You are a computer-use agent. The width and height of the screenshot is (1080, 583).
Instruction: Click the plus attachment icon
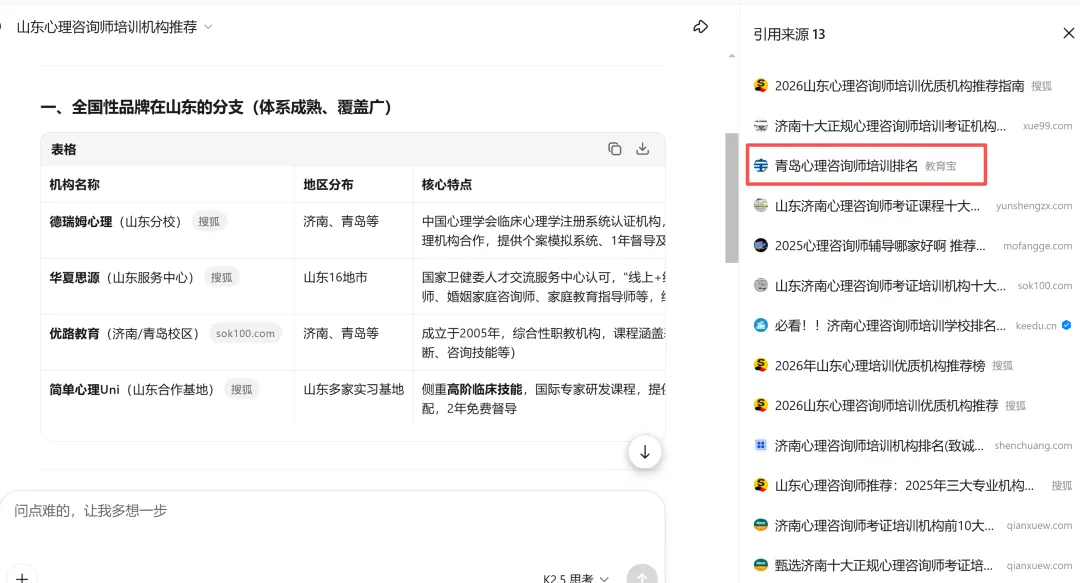click(x=22, y=577)
